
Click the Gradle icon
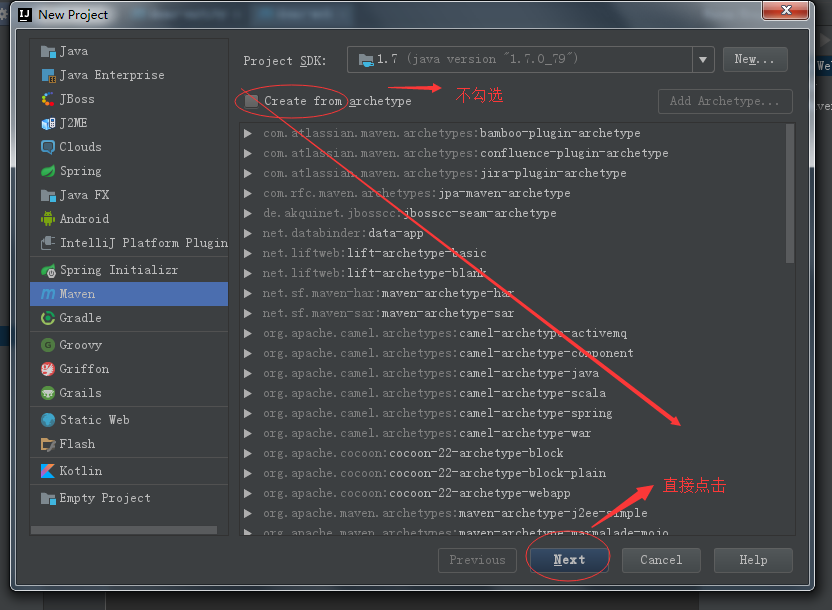tap(48, 318)
